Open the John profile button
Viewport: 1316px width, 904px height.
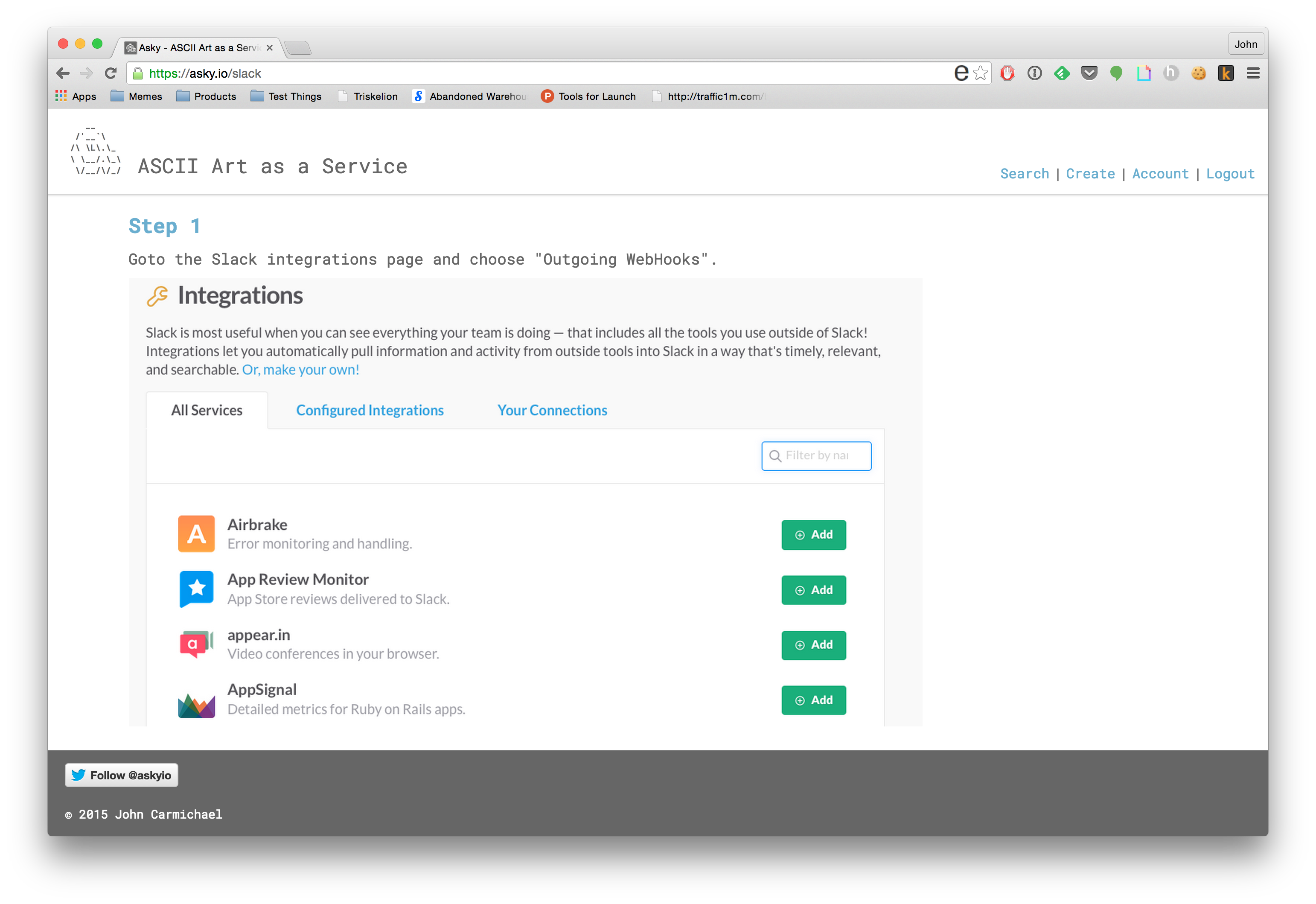click(x=1245, y=44)
